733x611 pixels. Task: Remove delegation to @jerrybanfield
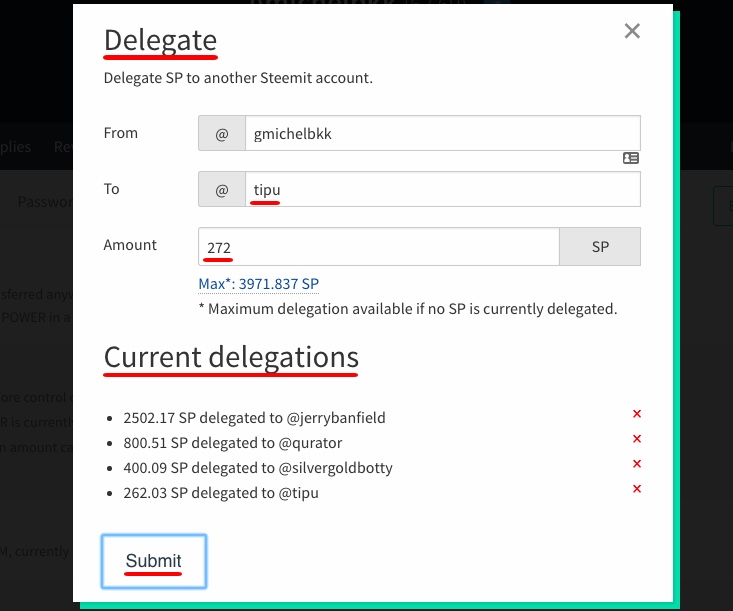[637, 414]
